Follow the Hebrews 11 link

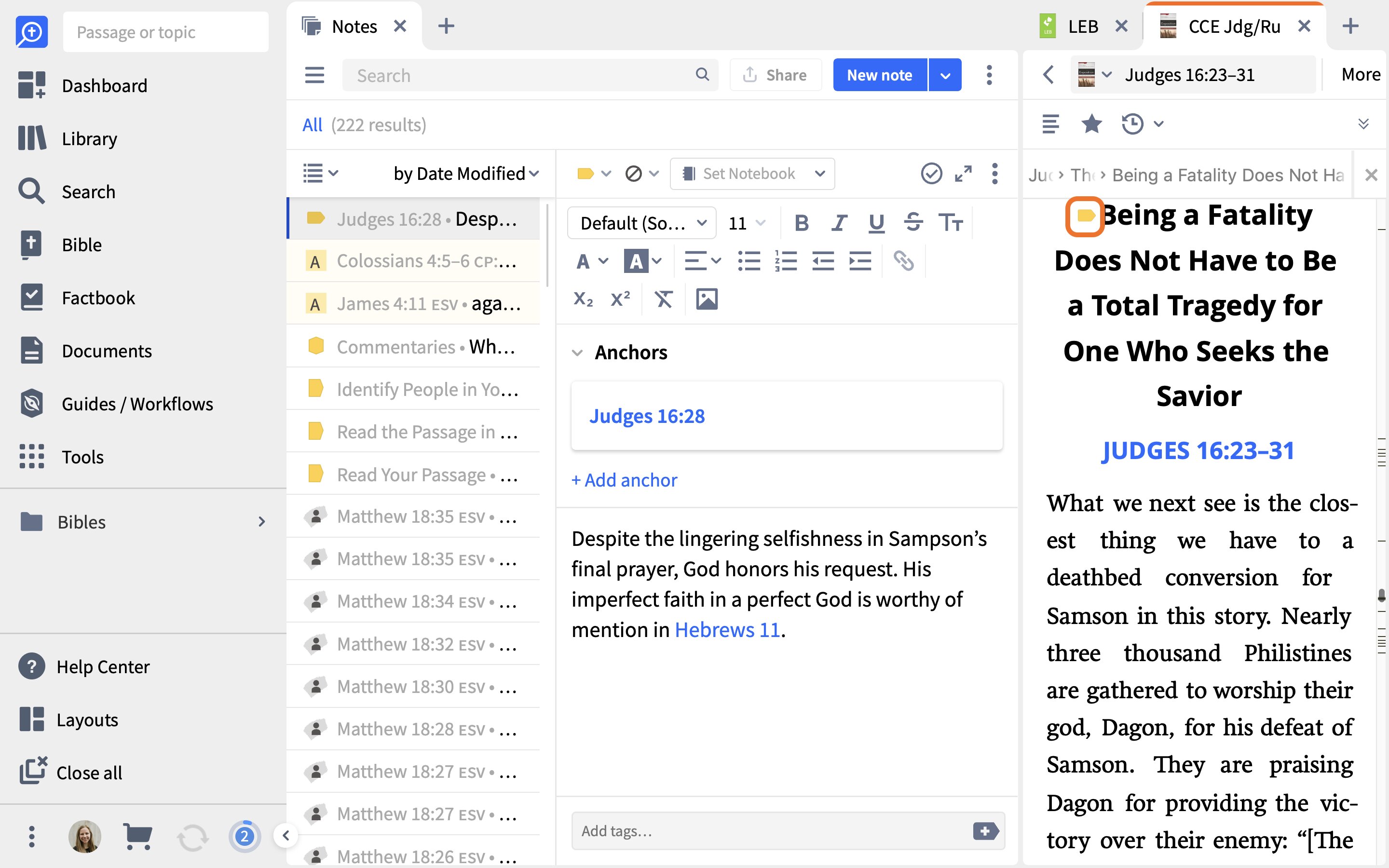[x=727, y=630]
